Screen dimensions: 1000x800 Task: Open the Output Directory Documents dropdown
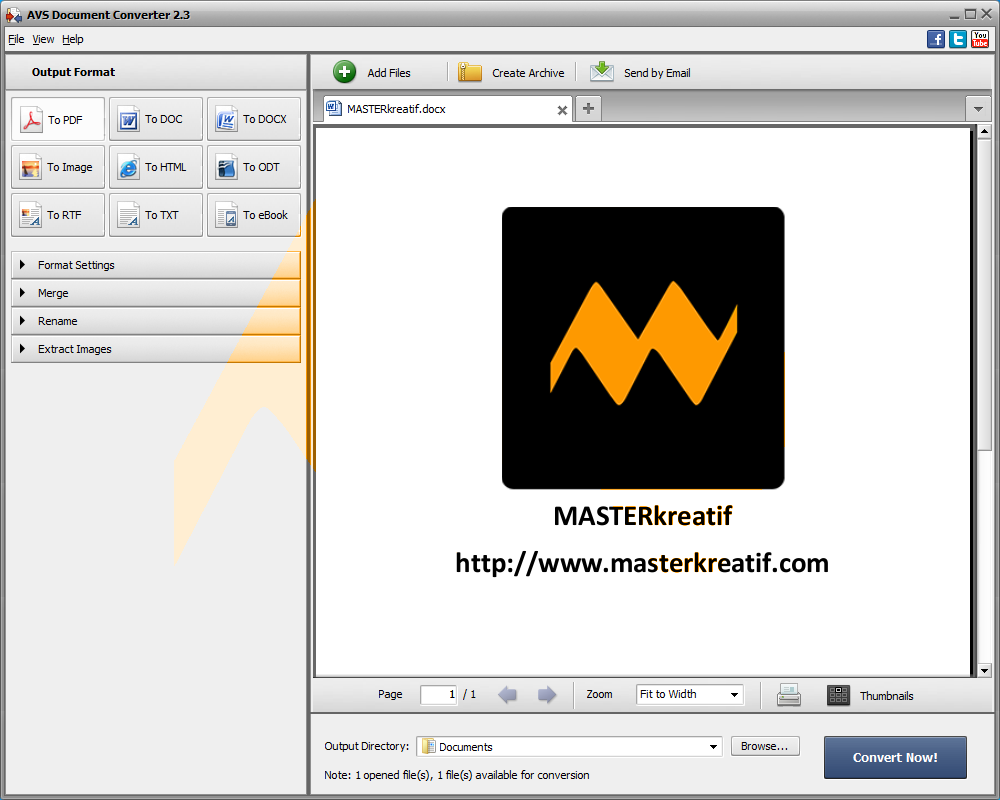pyautogui.click(x=569, y=746)
